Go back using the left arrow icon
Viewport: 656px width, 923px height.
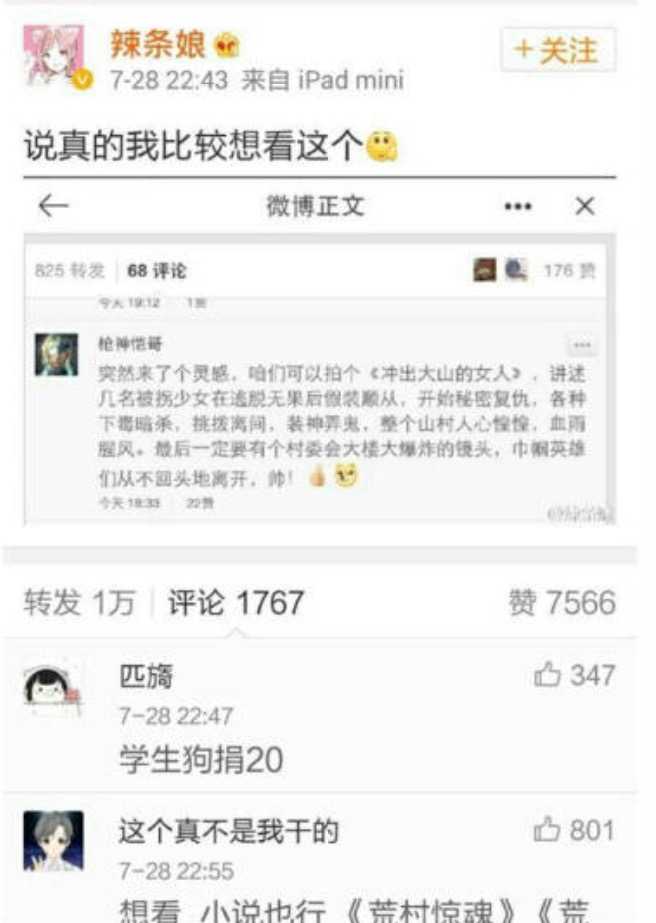point(54,205)
